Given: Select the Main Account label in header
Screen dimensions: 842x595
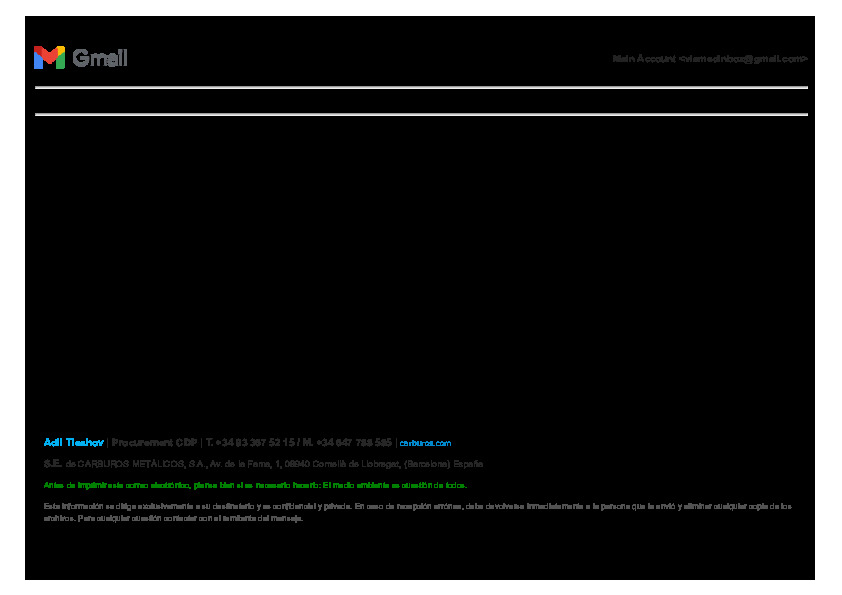Looking at the screenshot, I should [x=644, y=59].
